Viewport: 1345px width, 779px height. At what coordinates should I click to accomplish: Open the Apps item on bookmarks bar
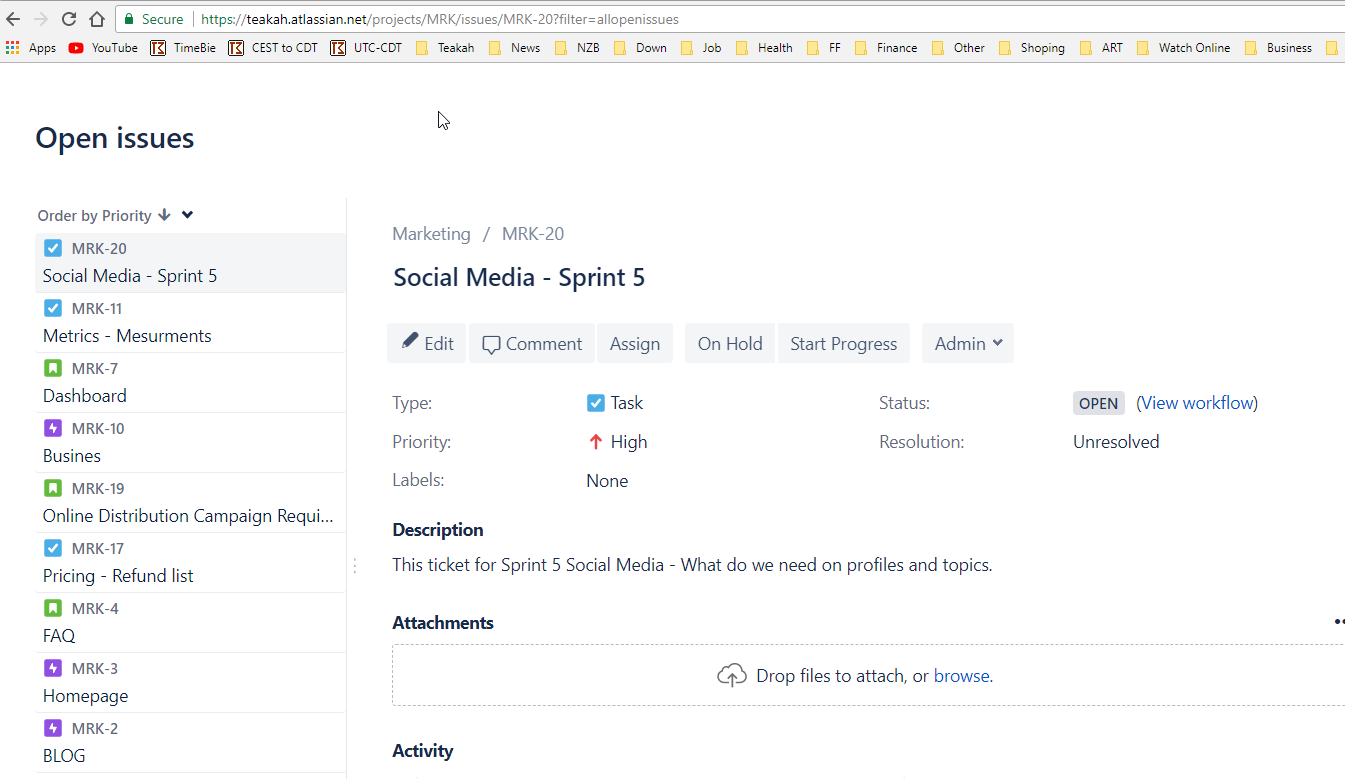click(x=32, y=47)
